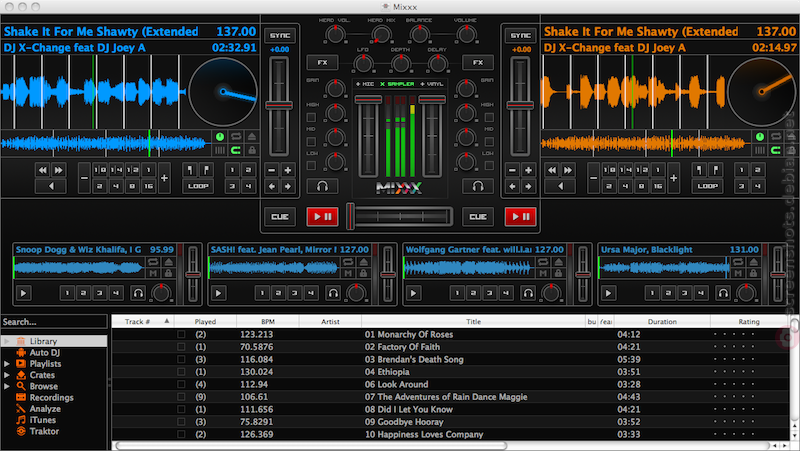Viewport: 800px width, 451px height.
Task: Eject track from left deck
Action: (252, 137)
